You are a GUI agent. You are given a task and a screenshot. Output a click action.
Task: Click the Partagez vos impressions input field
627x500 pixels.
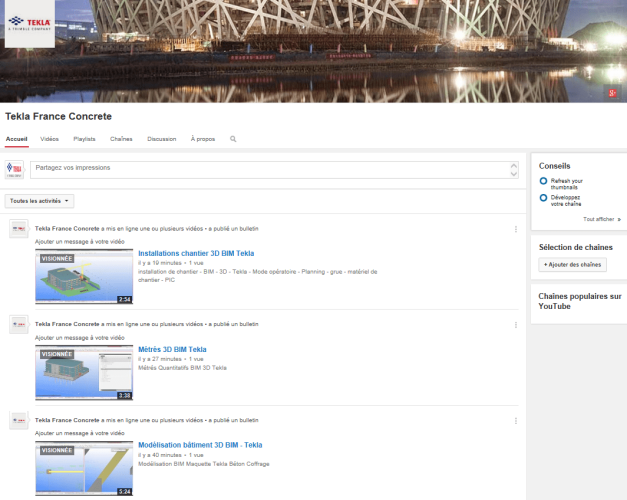274,170
